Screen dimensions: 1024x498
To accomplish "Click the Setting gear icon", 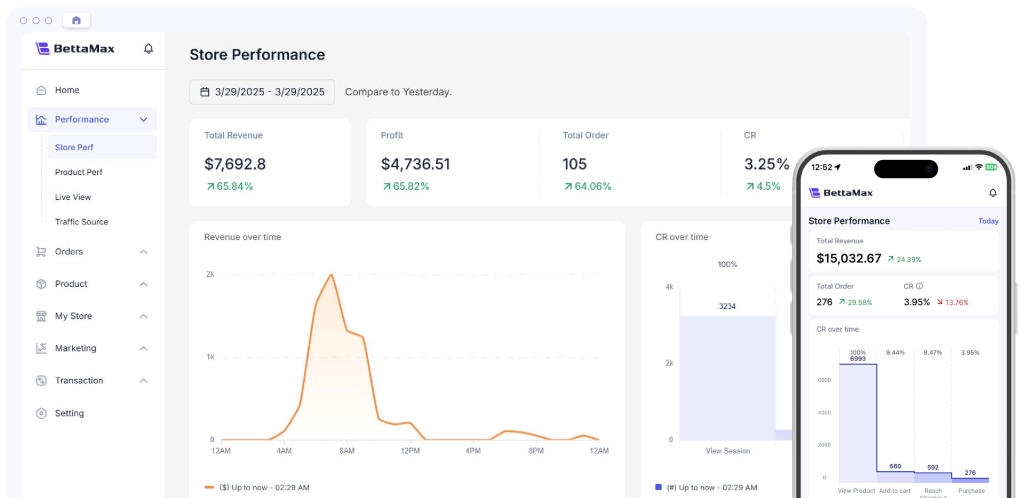I will tap(41, 413).
